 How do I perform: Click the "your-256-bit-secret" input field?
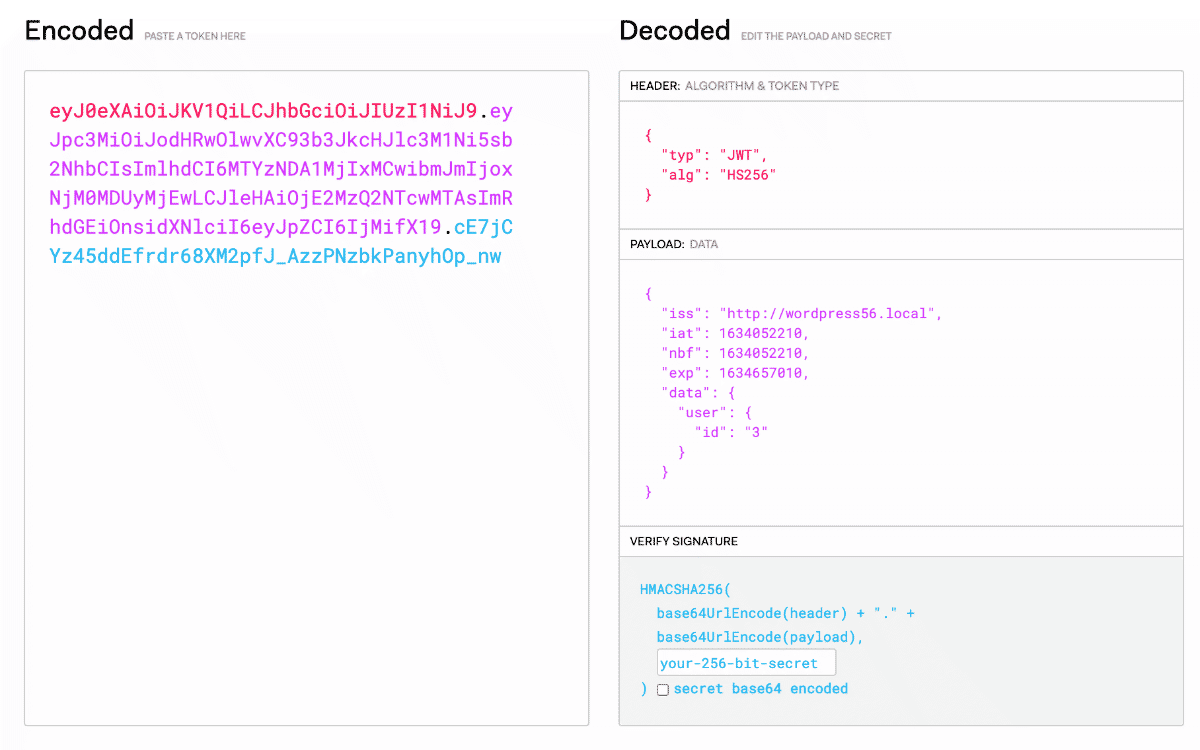click(x=745, y=662)
